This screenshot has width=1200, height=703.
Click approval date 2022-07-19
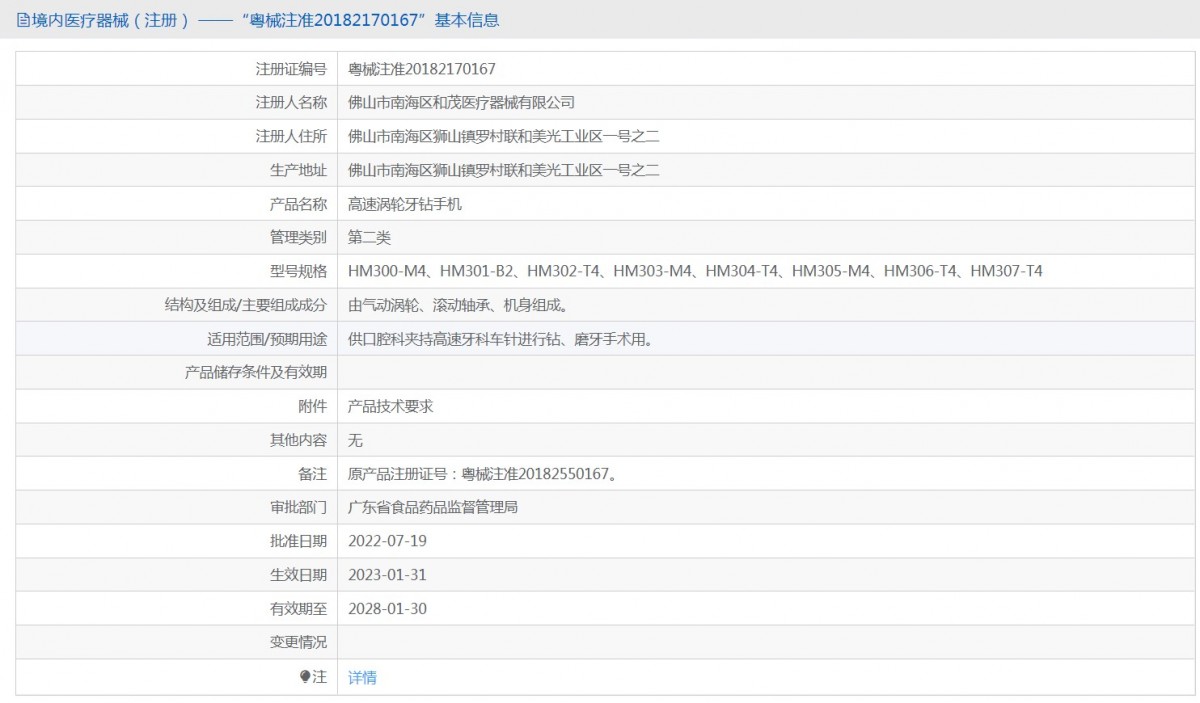(x=388, y=541)
